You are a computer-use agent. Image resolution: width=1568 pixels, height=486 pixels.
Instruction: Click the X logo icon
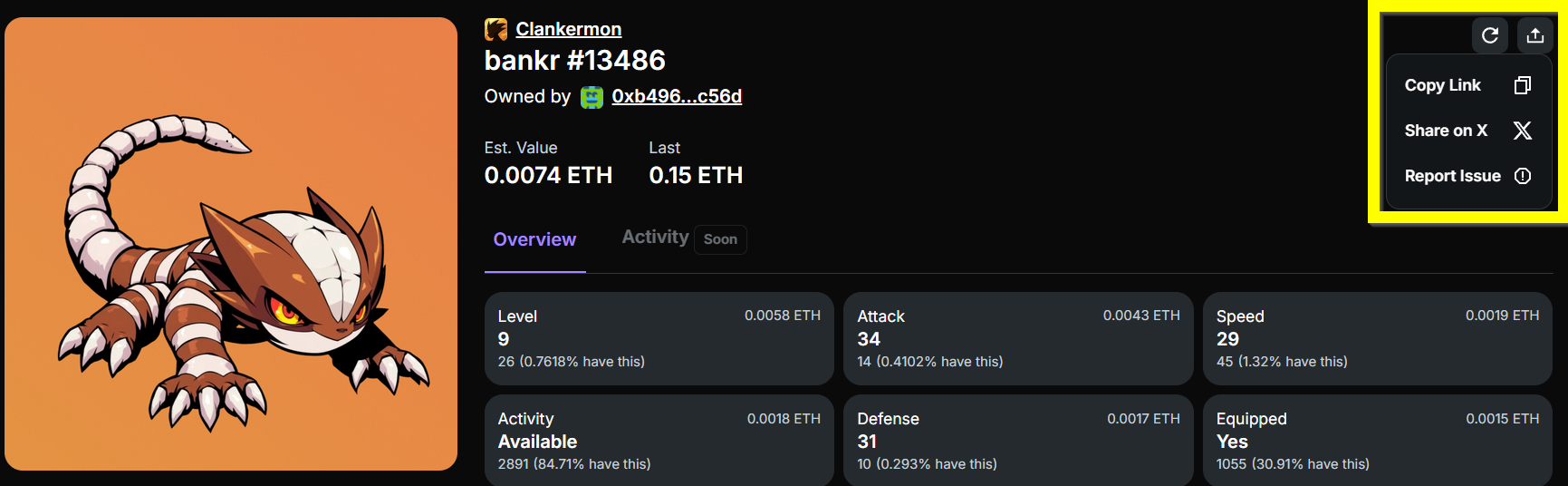pos(1523,131)
